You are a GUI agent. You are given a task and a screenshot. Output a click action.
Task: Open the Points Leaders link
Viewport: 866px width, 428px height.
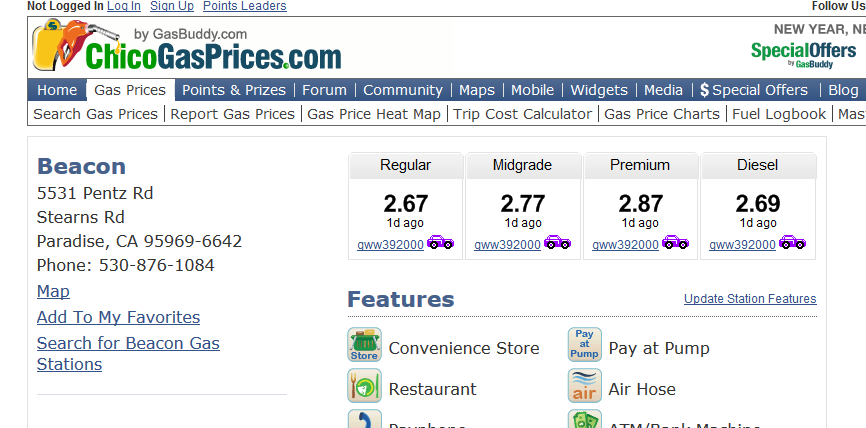click(x=245, y=6)
